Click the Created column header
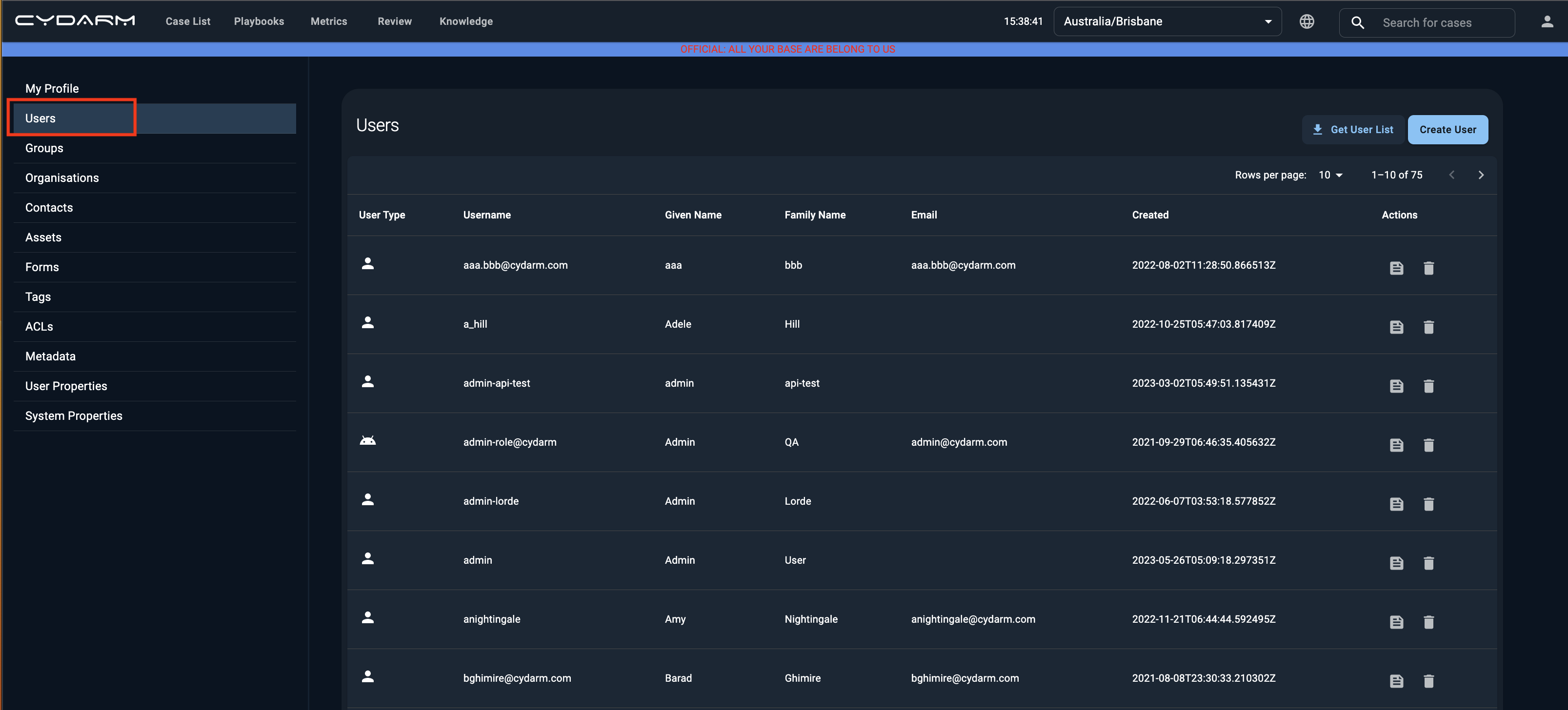1568x710 pixels. tap(1150, 216)
